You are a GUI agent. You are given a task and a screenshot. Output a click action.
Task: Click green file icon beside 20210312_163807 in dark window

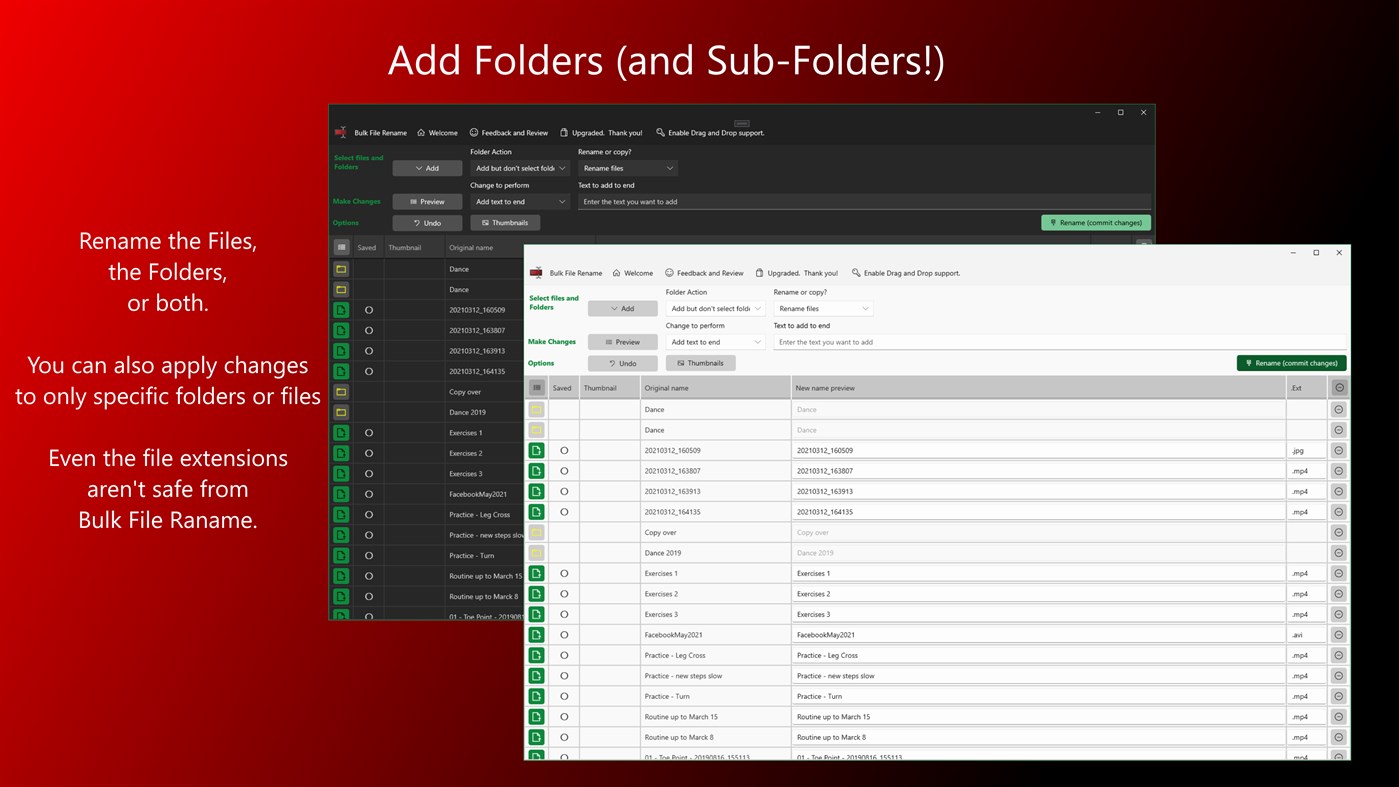pos(341,330)
